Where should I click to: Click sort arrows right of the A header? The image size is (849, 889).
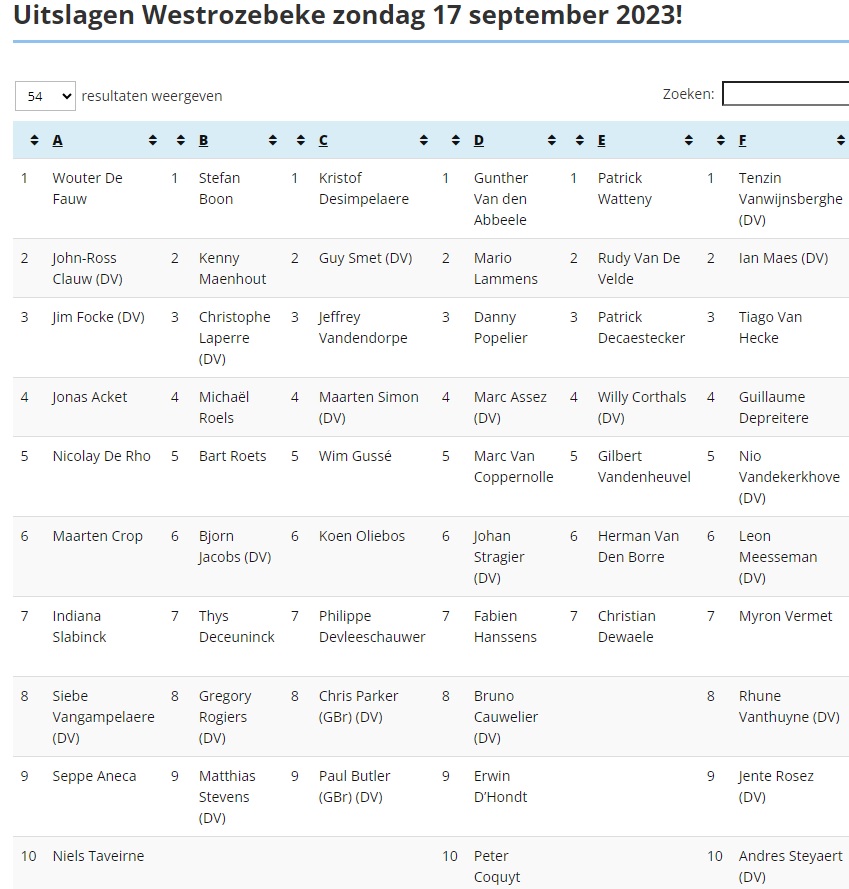(153, 140)
